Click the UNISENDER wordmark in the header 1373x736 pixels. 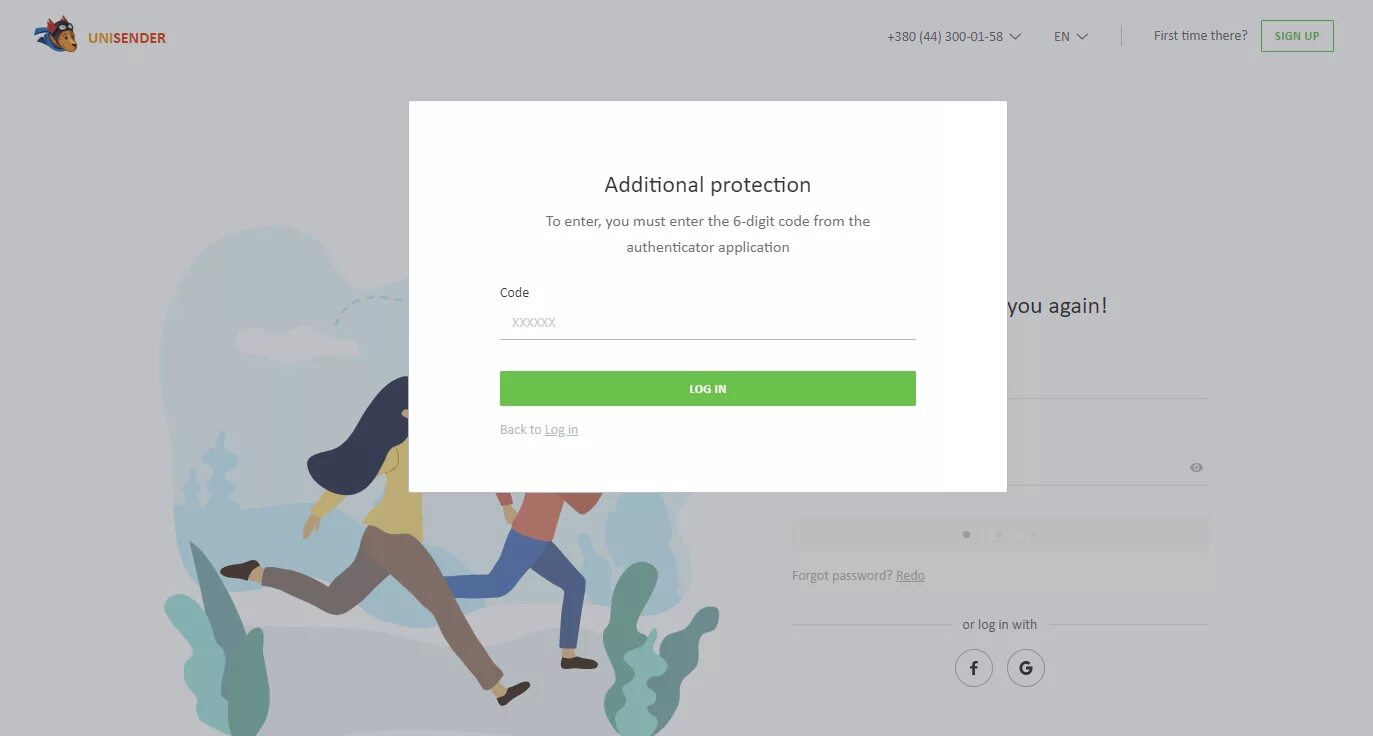[x=127, y=38]
